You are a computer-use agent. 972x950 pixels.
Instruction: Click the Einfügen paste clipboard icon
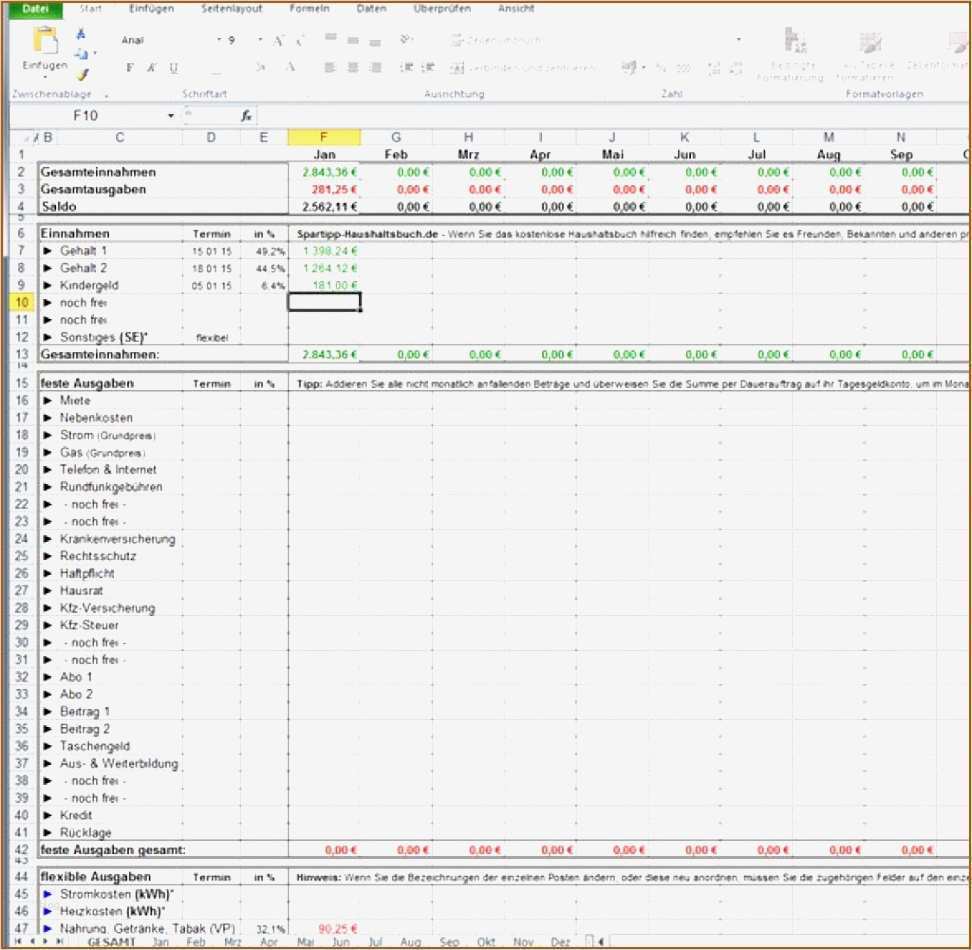coord(46,41)
